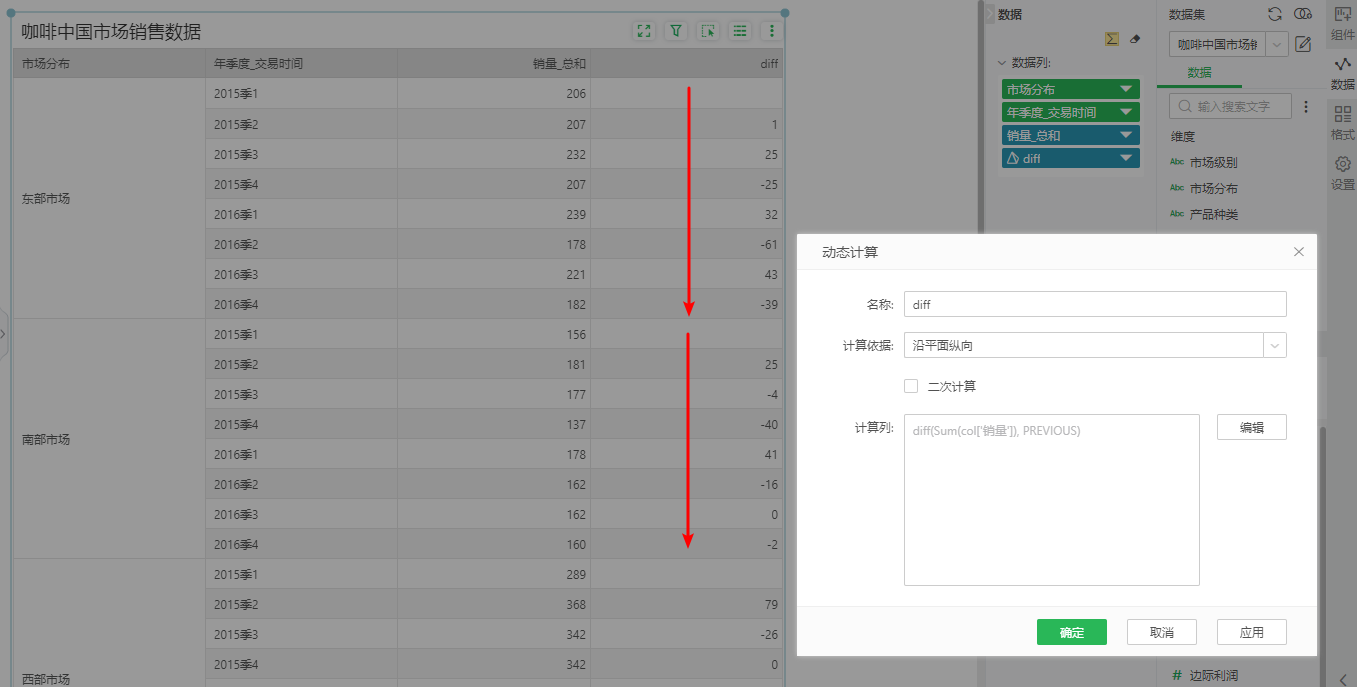
Task: Open the 设置 settings gear panel
Action: tap(1342, 172)
